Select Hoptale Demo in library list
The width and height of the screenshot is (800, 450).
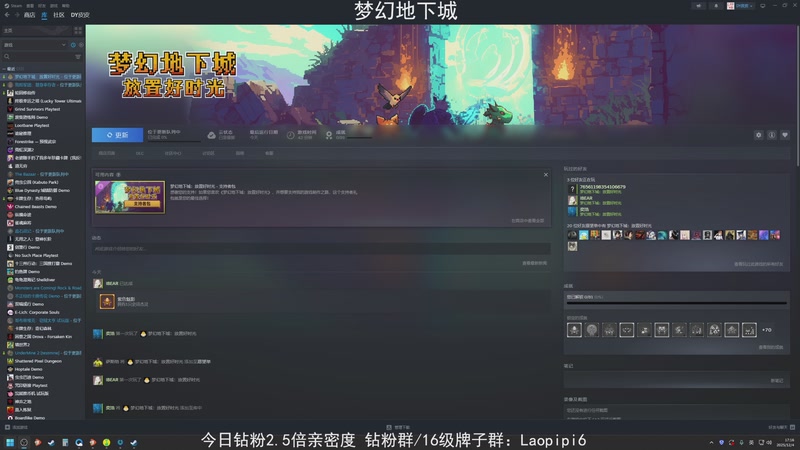28,369
